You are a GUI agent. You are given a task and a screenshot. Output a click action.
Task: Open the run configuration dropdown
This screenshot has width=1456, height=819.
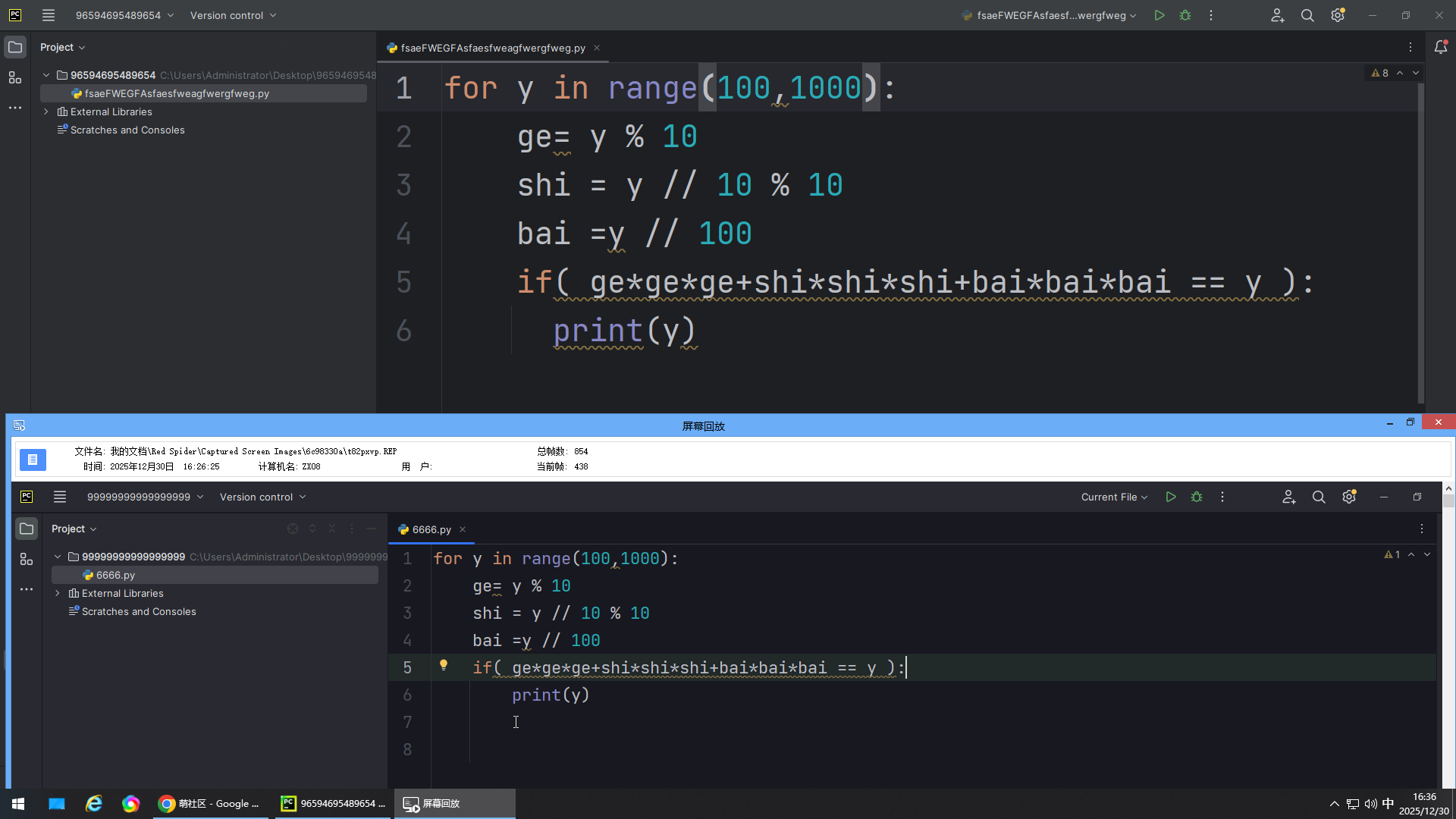[x=1050, y=15]
